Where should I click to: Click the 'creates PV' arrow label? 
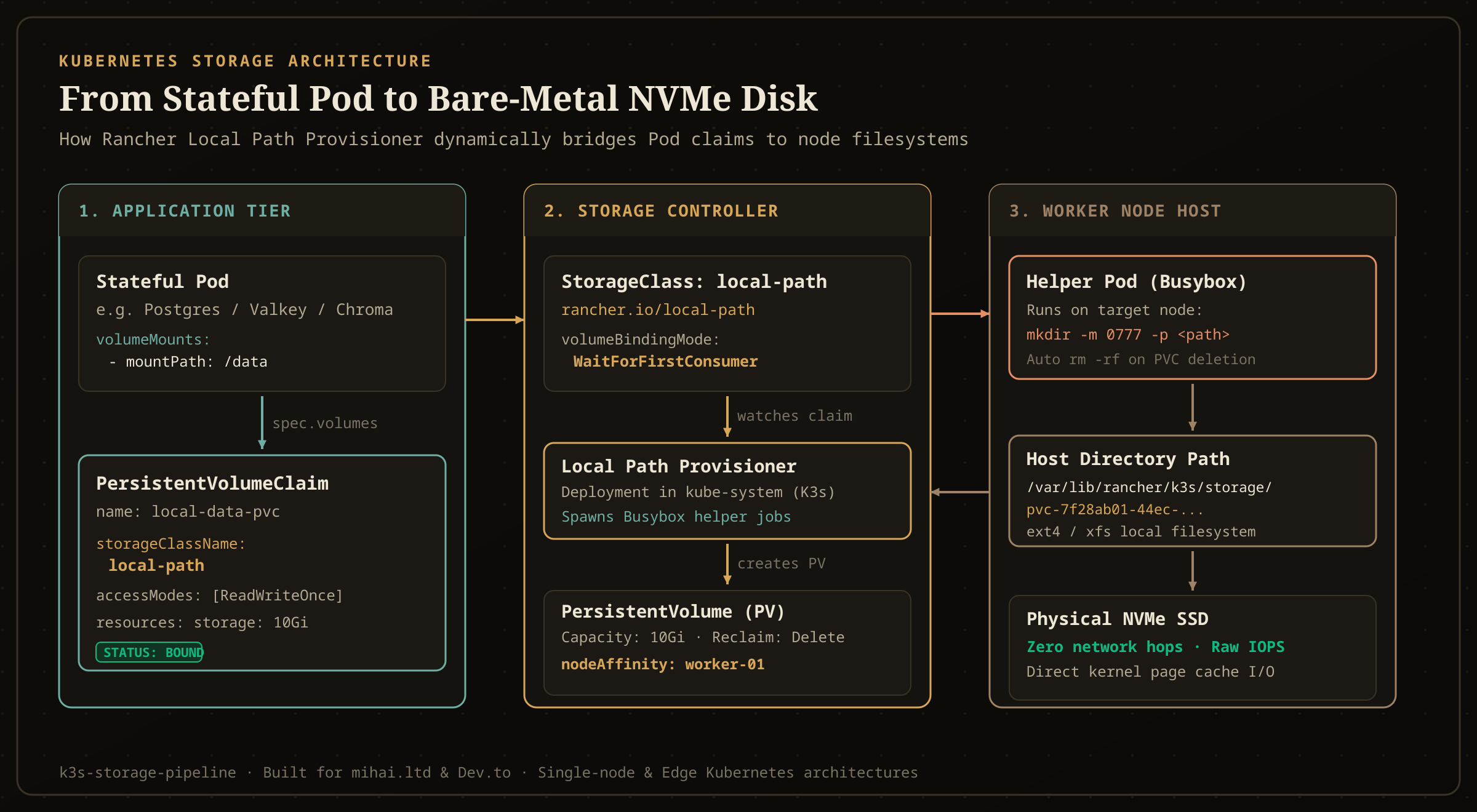(782, 563)
